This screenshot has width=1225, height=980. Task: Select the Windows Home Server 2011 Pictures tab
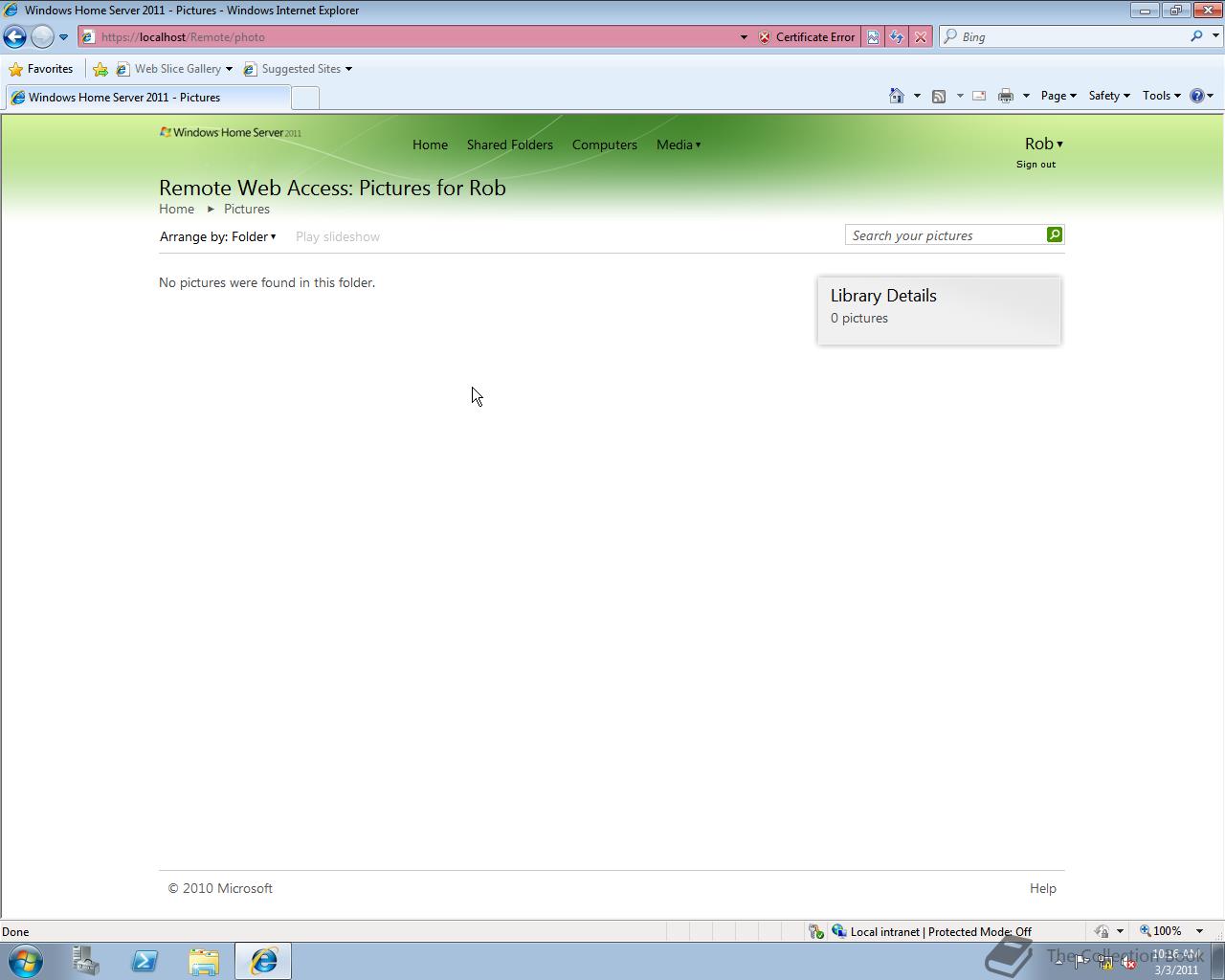(x=147, y=98)
